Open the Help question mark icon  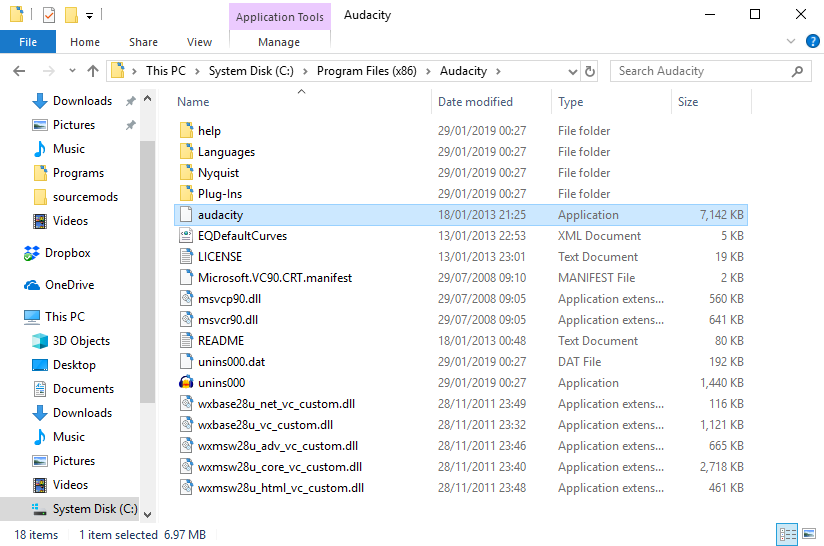coord(812,41)
